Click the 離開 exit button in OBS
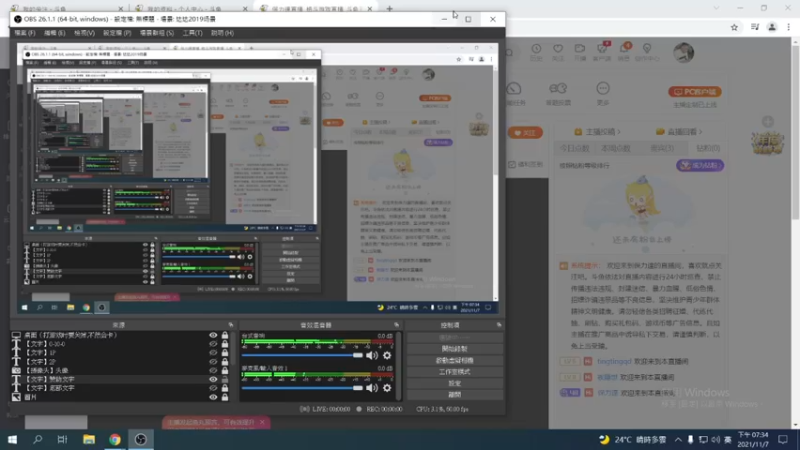 pos(455,394)
